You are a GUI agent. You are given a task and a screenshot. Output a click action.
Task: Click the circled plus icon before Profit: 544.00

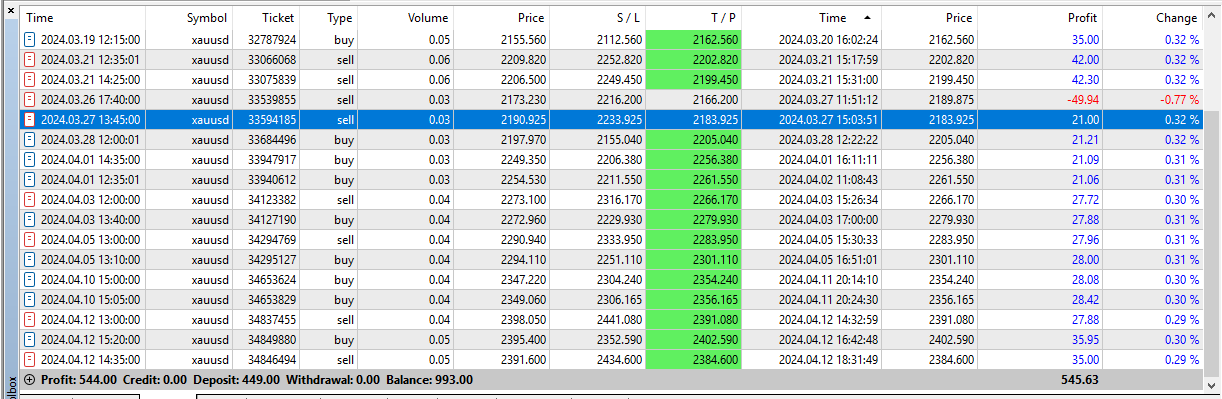point(29,380)
